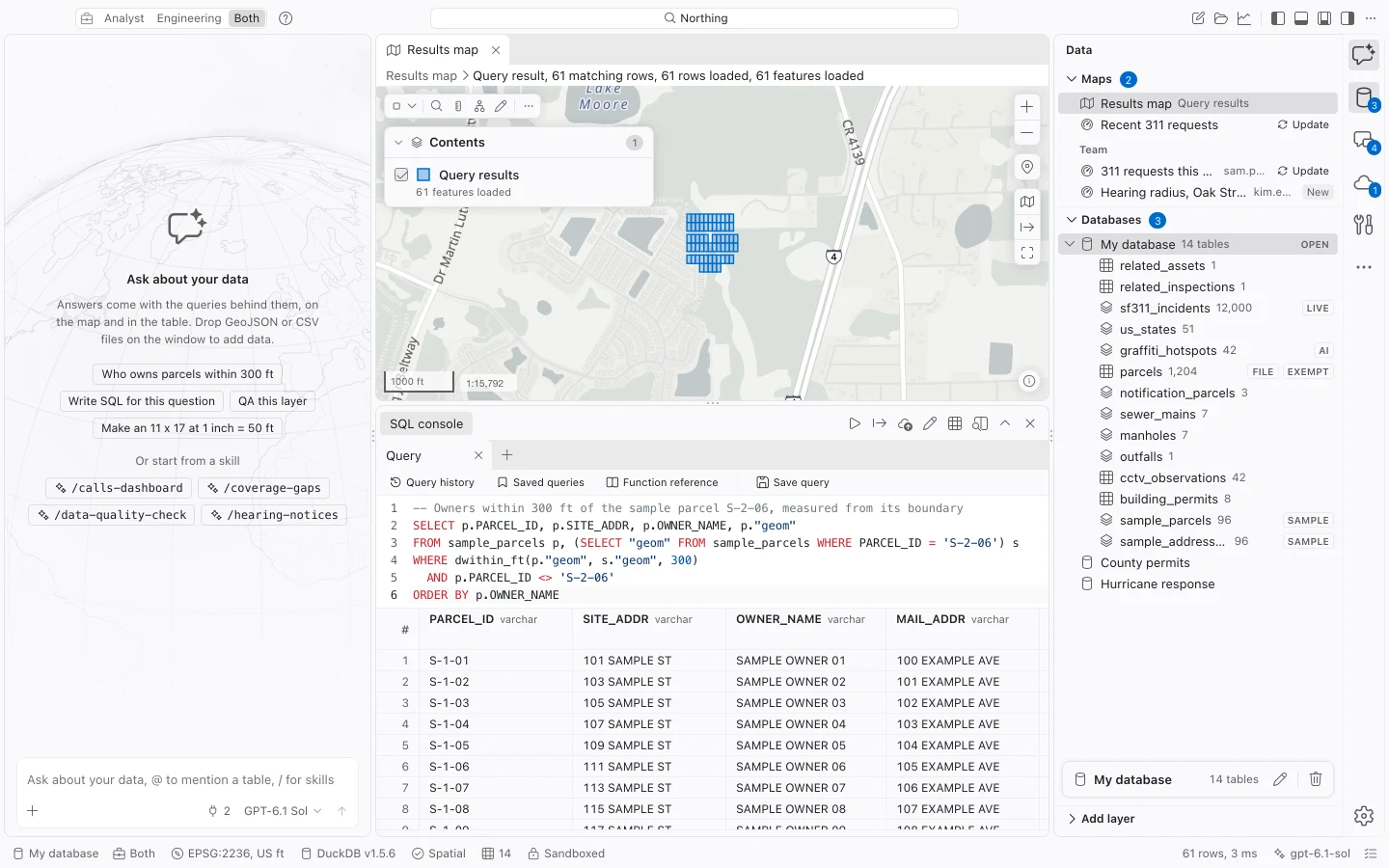This screenshot has height=868, width=1389.
Task: Click the help question mark icon
Action: pyautogui.click(x=286, y=18)
